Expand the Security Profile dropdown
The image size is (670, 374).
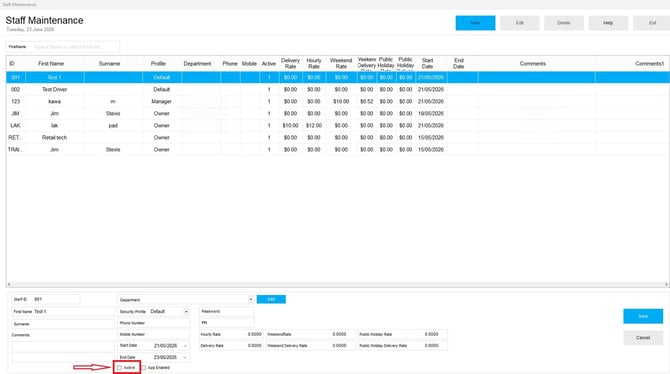coord(186,312)
